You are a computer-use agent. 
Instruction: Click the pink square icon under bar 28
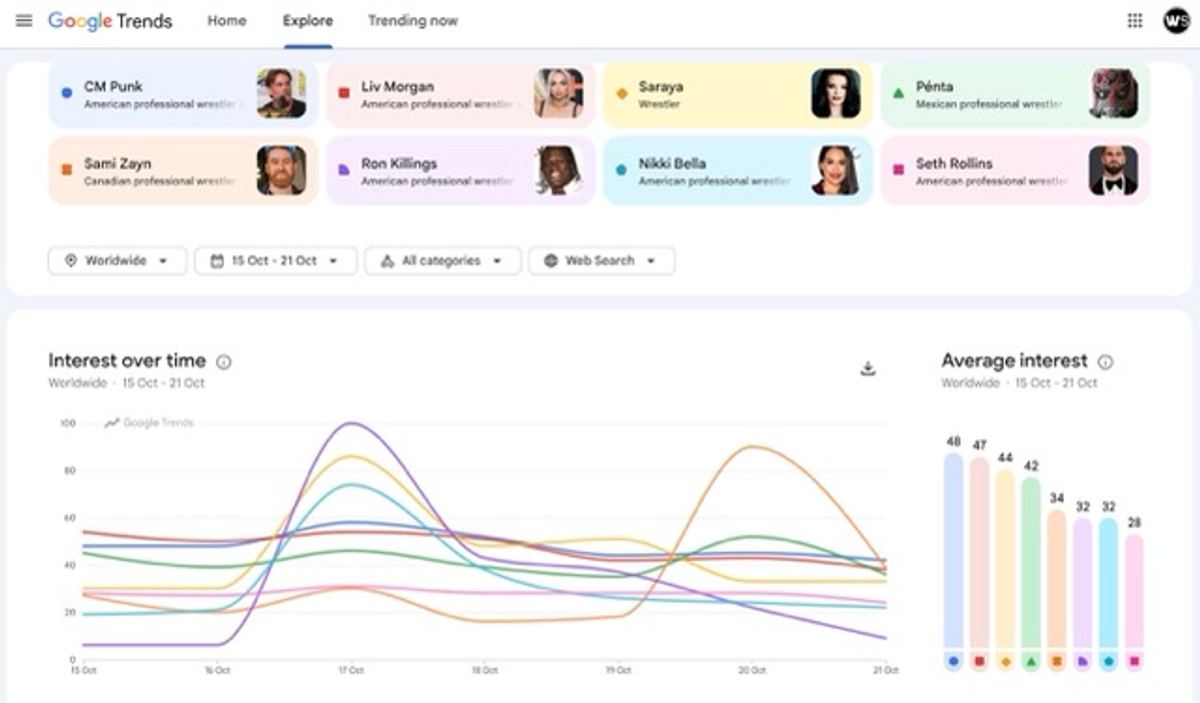click(1134, 661)
